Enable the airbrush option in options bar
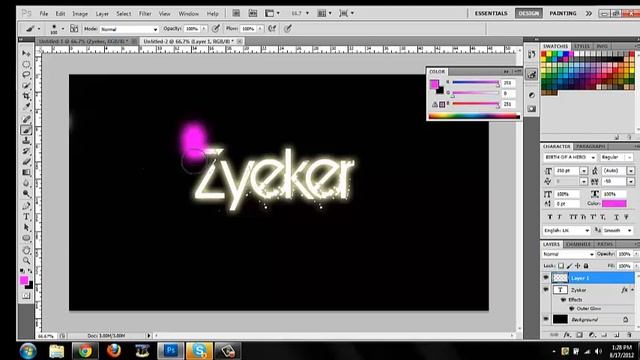 [x=272, y=29]
